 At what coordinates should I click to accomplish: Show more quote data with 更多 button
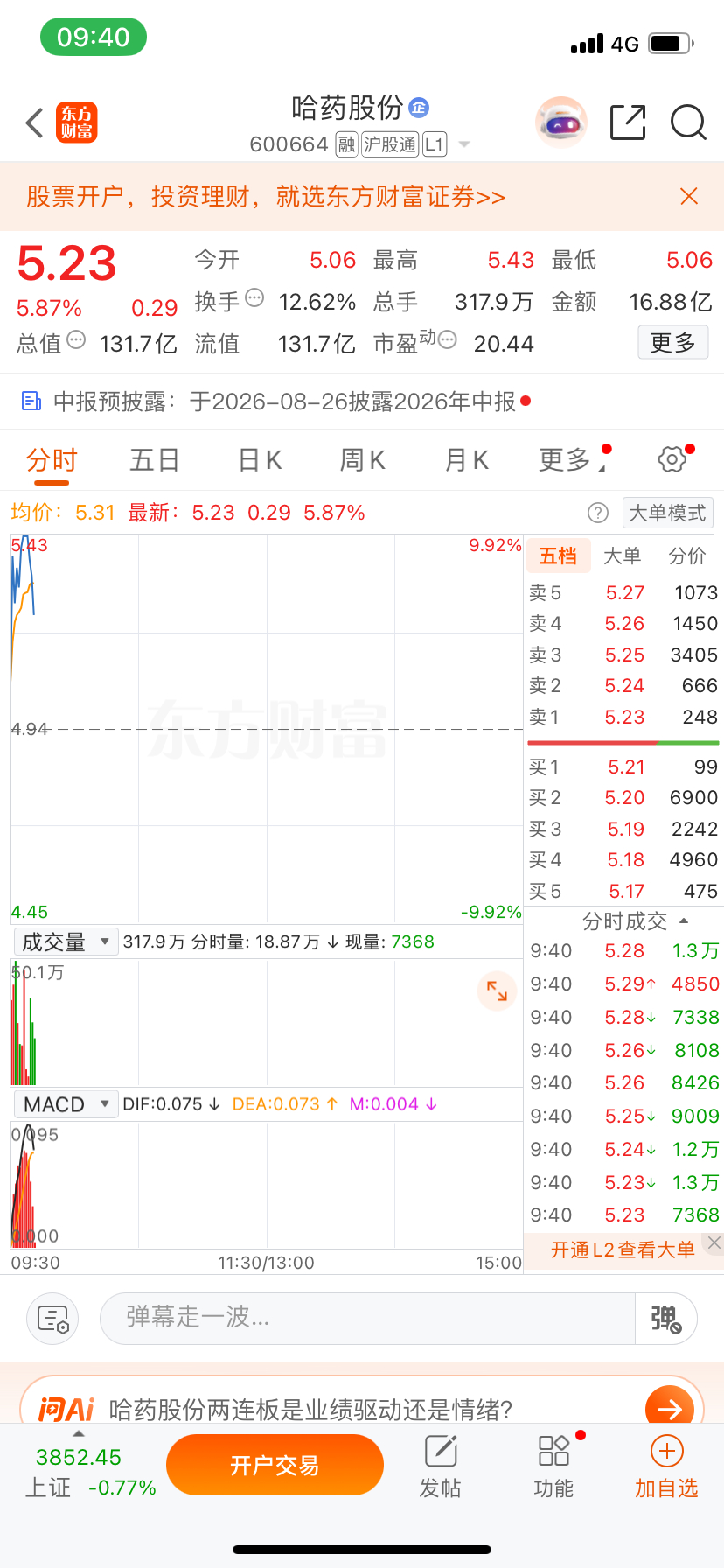[x=672, y=342]
